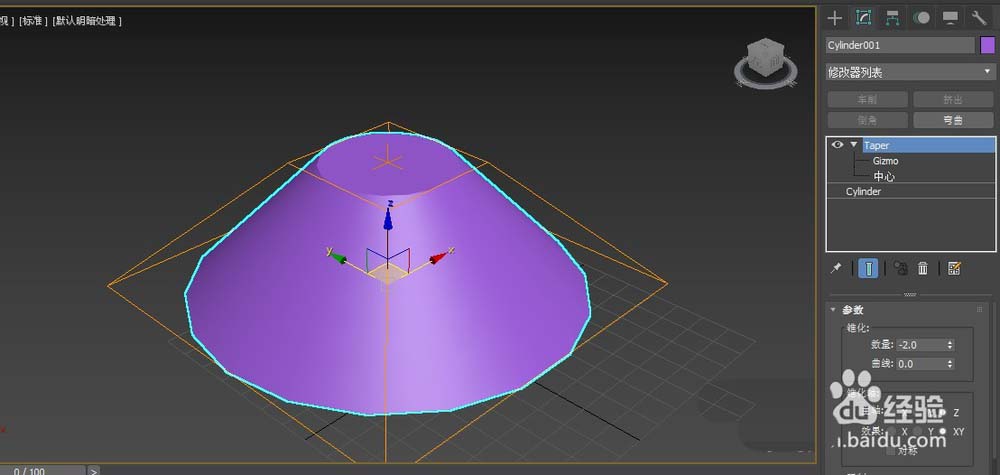
Task: Click the time slider next-frame arrow
Action: (93, 471)
